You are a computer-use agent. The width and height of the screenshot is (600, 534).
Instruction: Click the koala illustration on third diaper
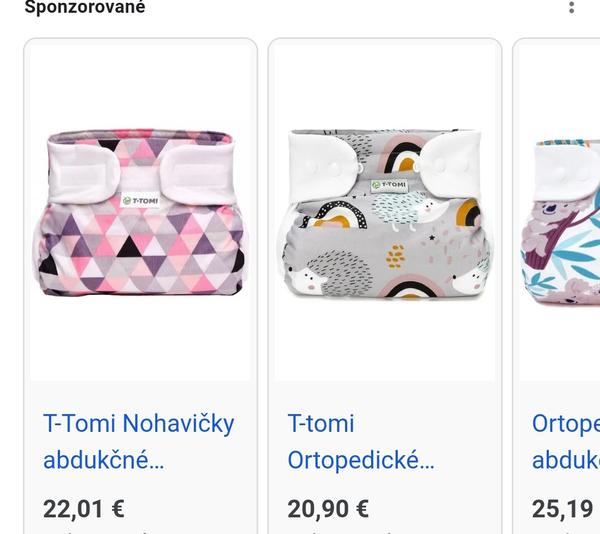click(555, 215)
